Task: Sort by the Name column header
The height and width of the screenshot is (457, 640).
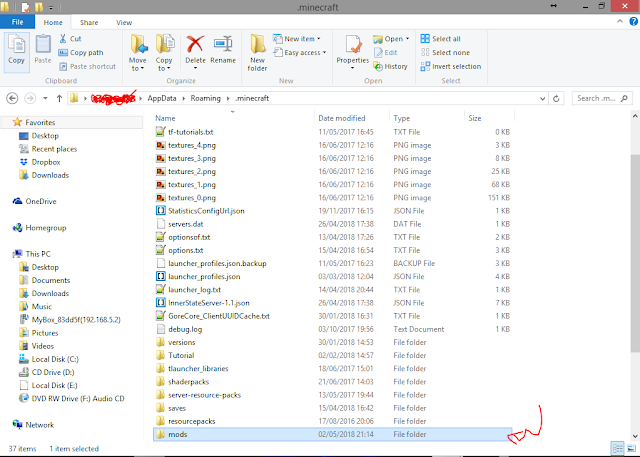Action: click(165, 118)
